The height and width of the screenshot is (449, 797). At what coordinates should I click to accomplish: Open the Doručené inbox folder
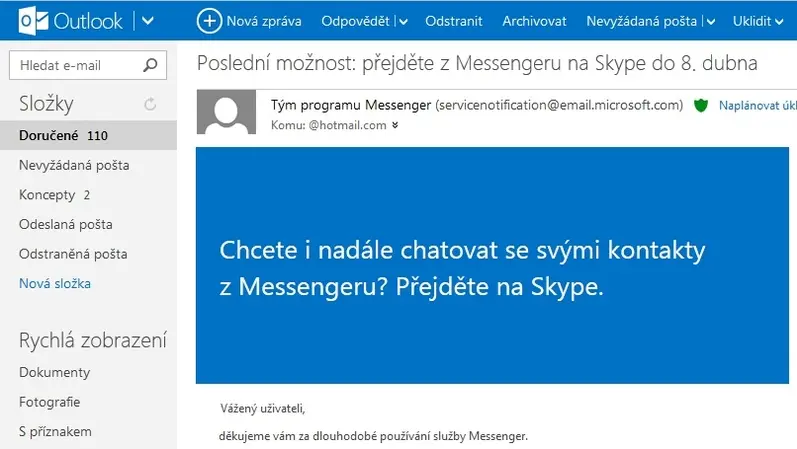(x=88, y=135)
